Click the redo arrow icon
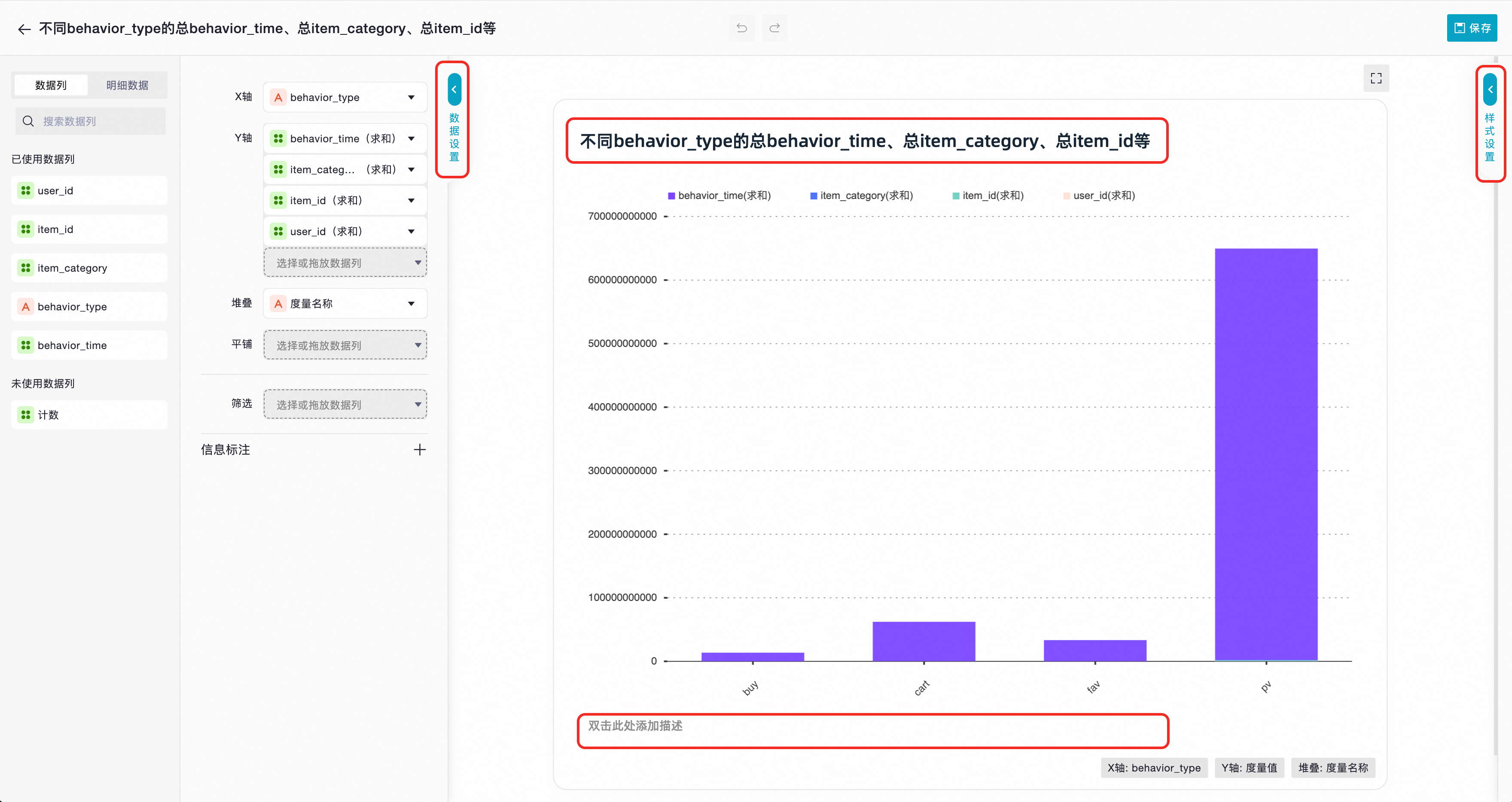This screenshot has height=802, width=1512. point(774,28)
